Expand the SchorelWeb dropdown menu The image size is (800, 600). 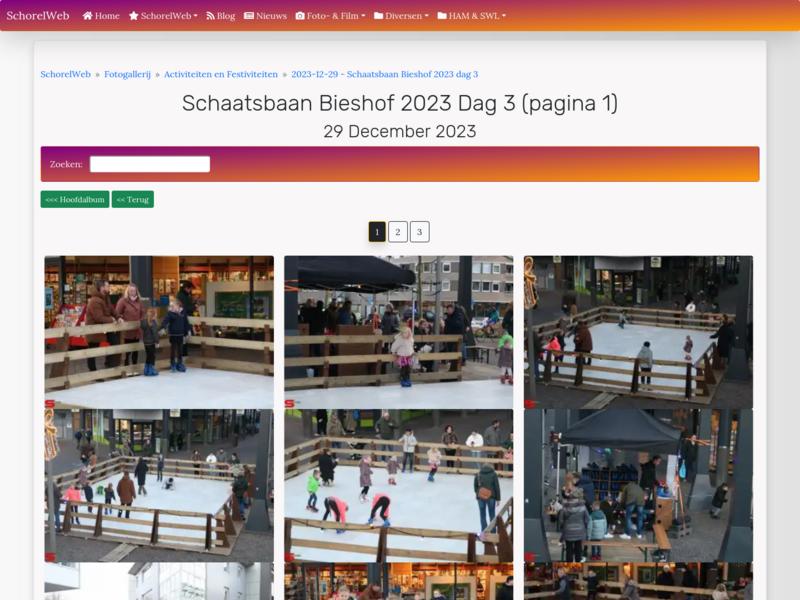(x=163, y=16)
